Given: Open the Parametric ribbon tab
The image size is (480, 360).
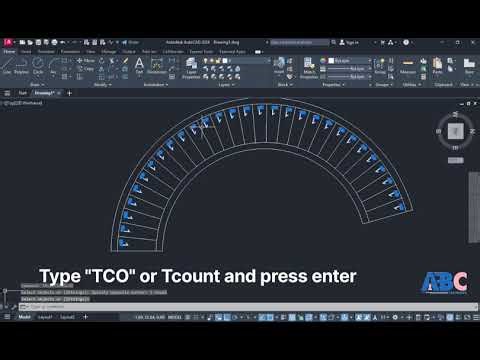Looking at the screenshot, I should (70, 52).
